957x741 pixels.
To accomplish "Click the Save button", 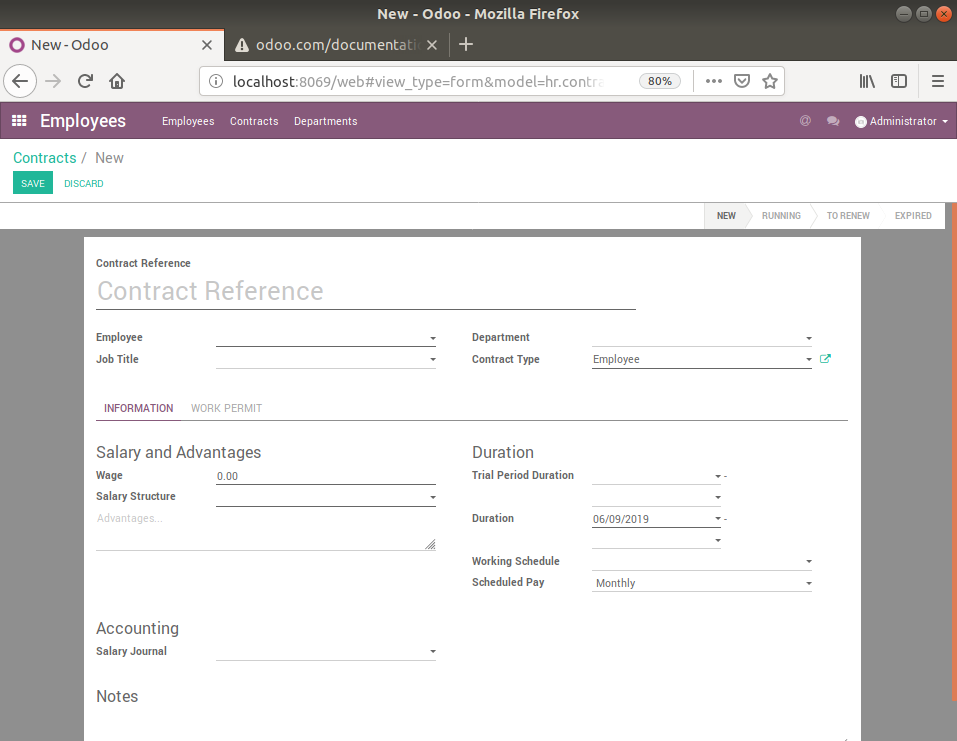I will pyautogui.click(x=33, y=183).
